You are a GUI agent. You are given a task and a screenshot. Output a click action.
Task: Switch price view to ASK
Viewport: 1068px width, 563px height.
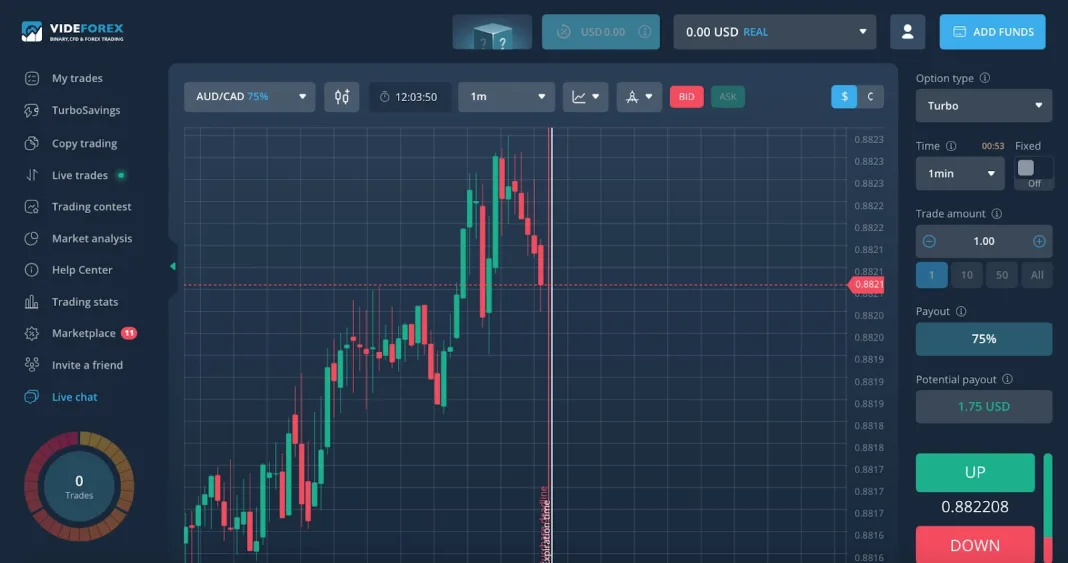[727, 97]
